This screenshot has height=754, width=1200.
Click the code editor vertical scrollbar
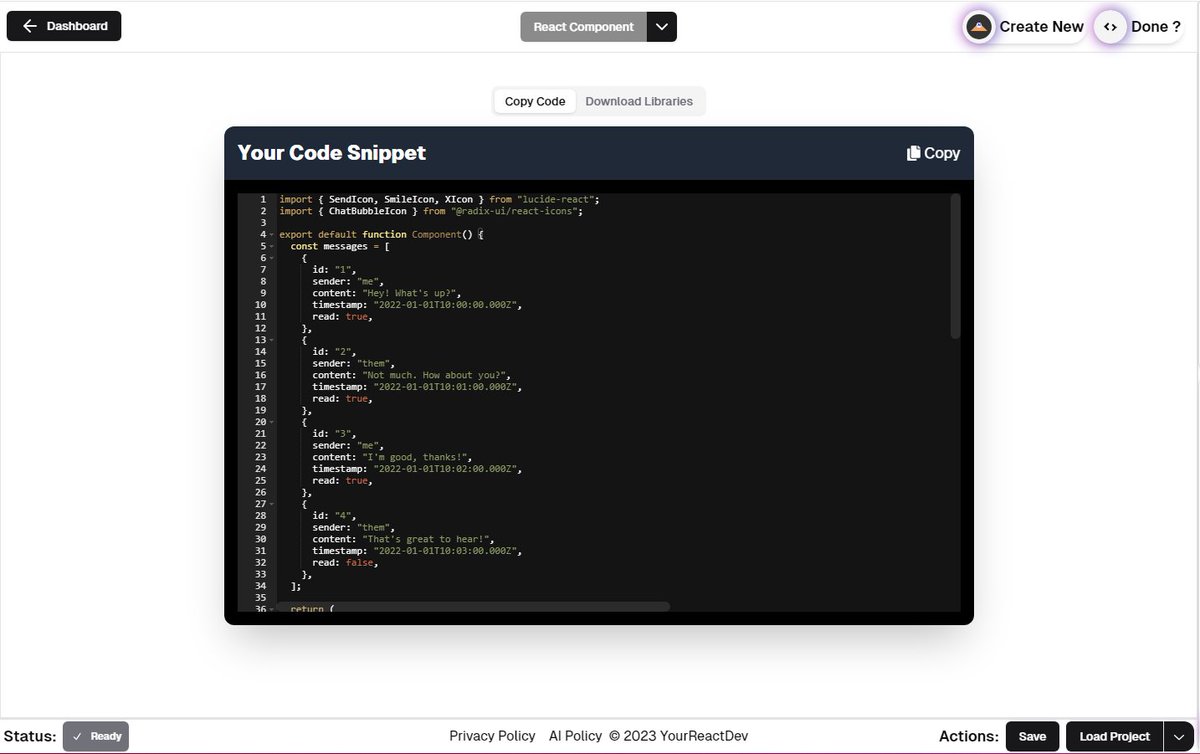(955, 266)
